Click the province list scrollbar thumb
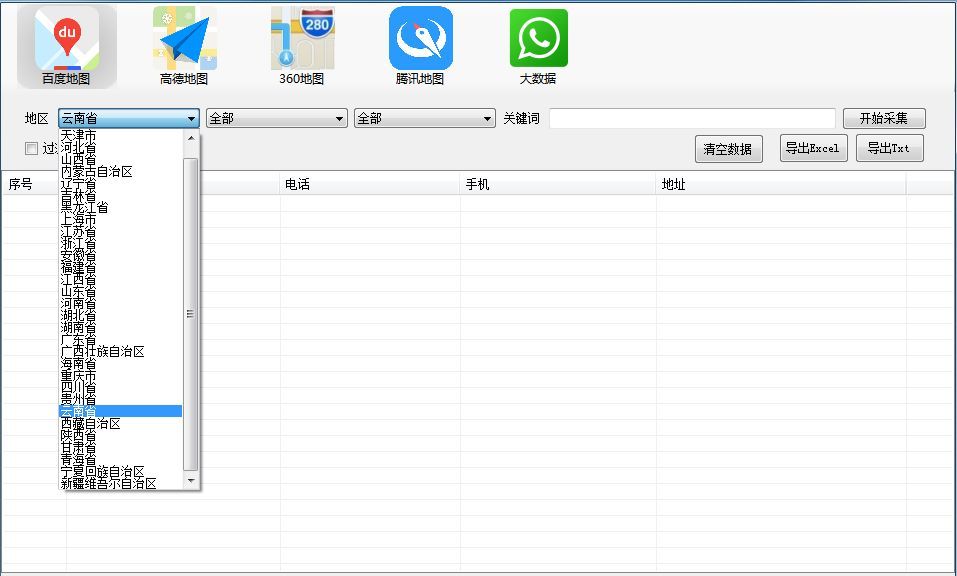This screenshot has height=576, width=957. click(191, 312)
